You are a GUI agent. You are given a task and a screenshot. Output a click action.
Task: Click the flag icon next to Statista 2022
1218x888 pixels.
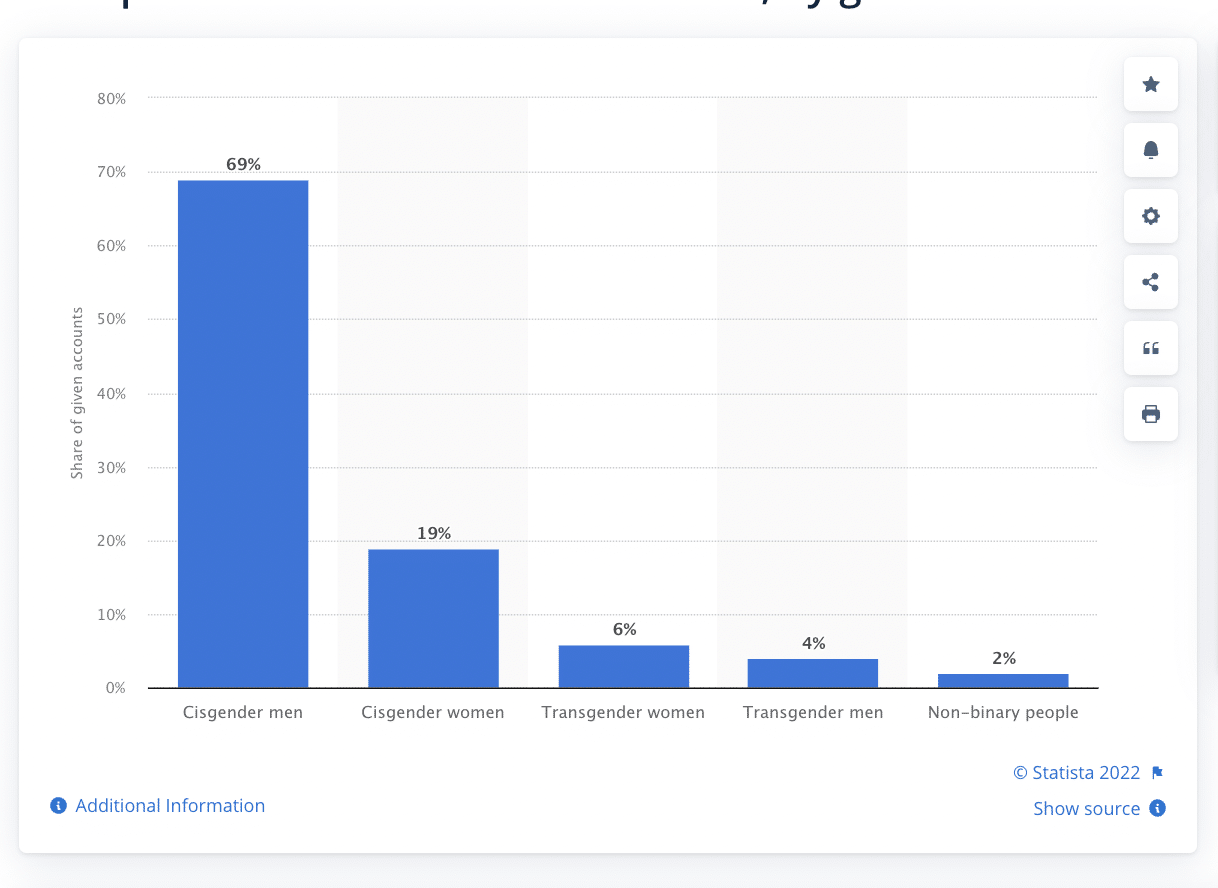pos(1158,773)
